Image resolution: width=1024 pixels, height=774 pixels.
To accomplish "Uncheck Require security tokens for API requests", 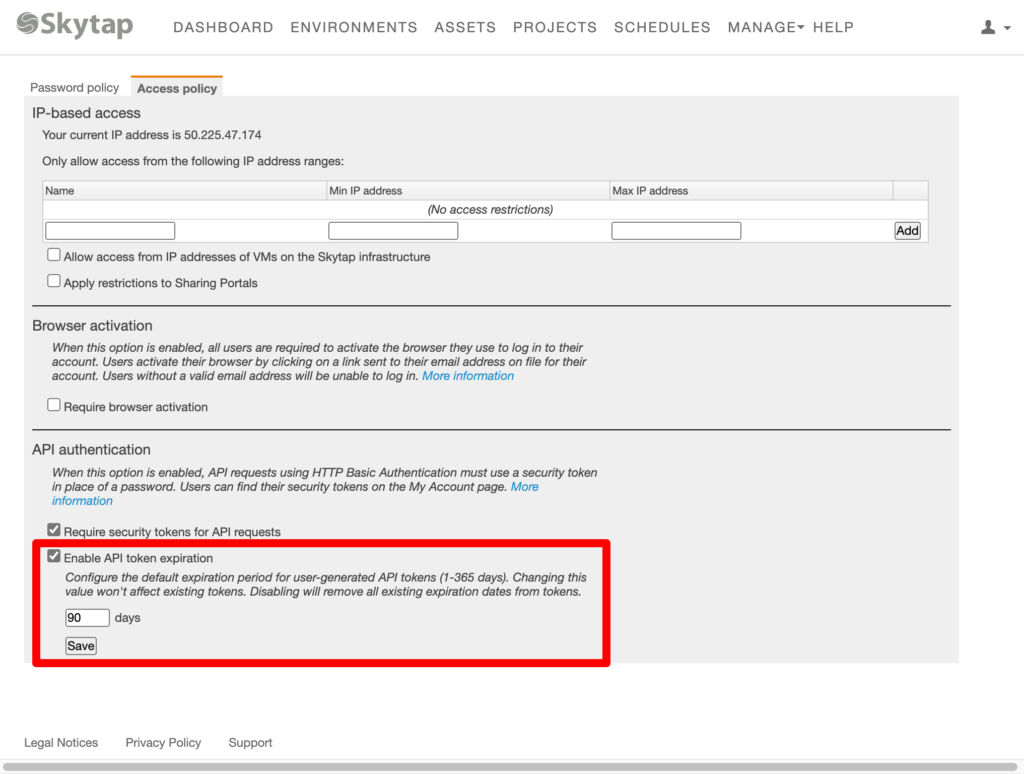I will click(x=54, y=531).
